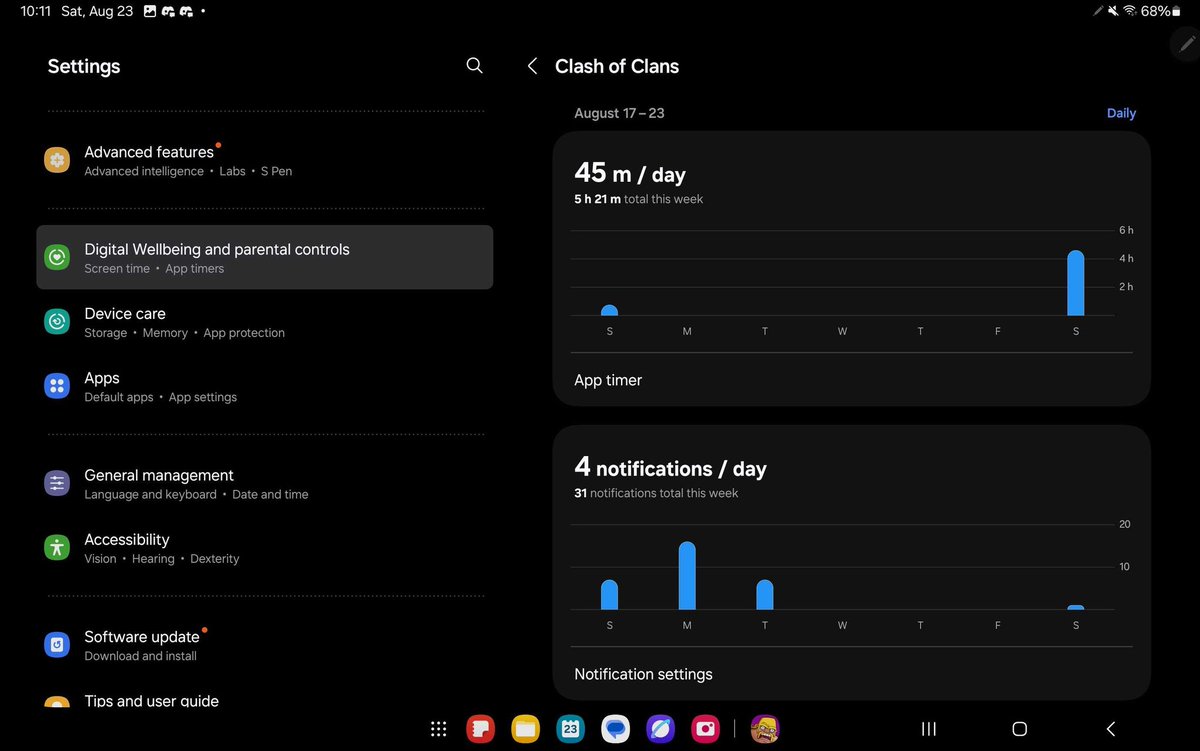
Task: Click 5 h 21 m total this week
Action: pyautogui.click(x=638, y=199)
